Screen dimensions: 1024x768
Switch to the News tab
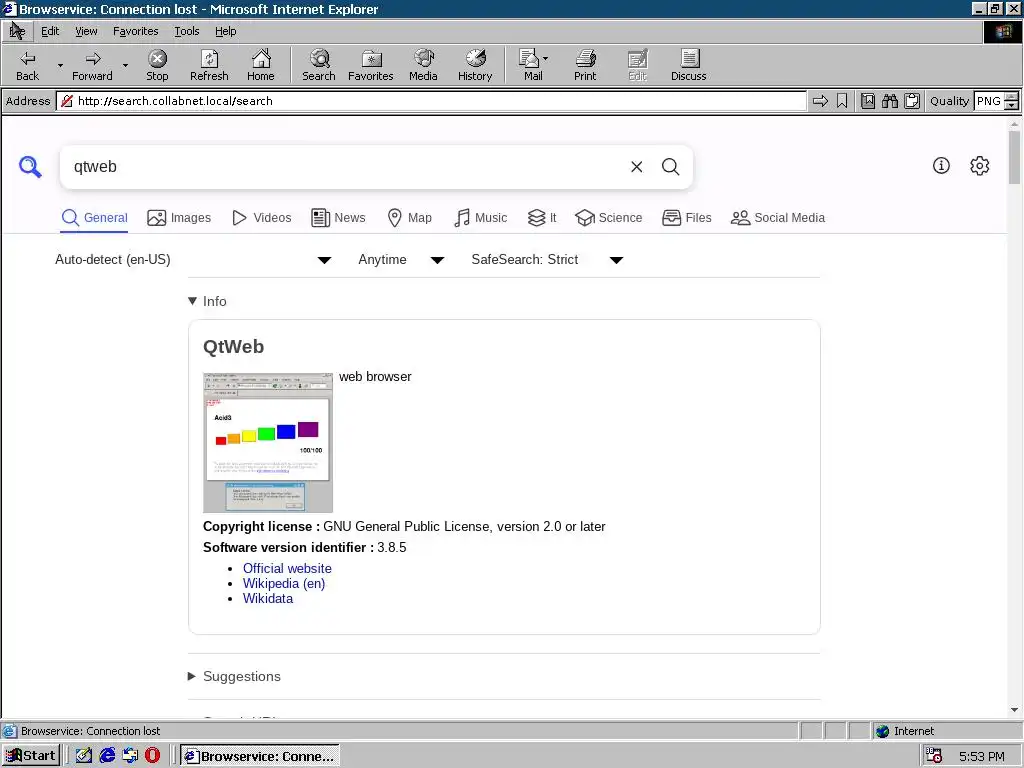[338, 217]
